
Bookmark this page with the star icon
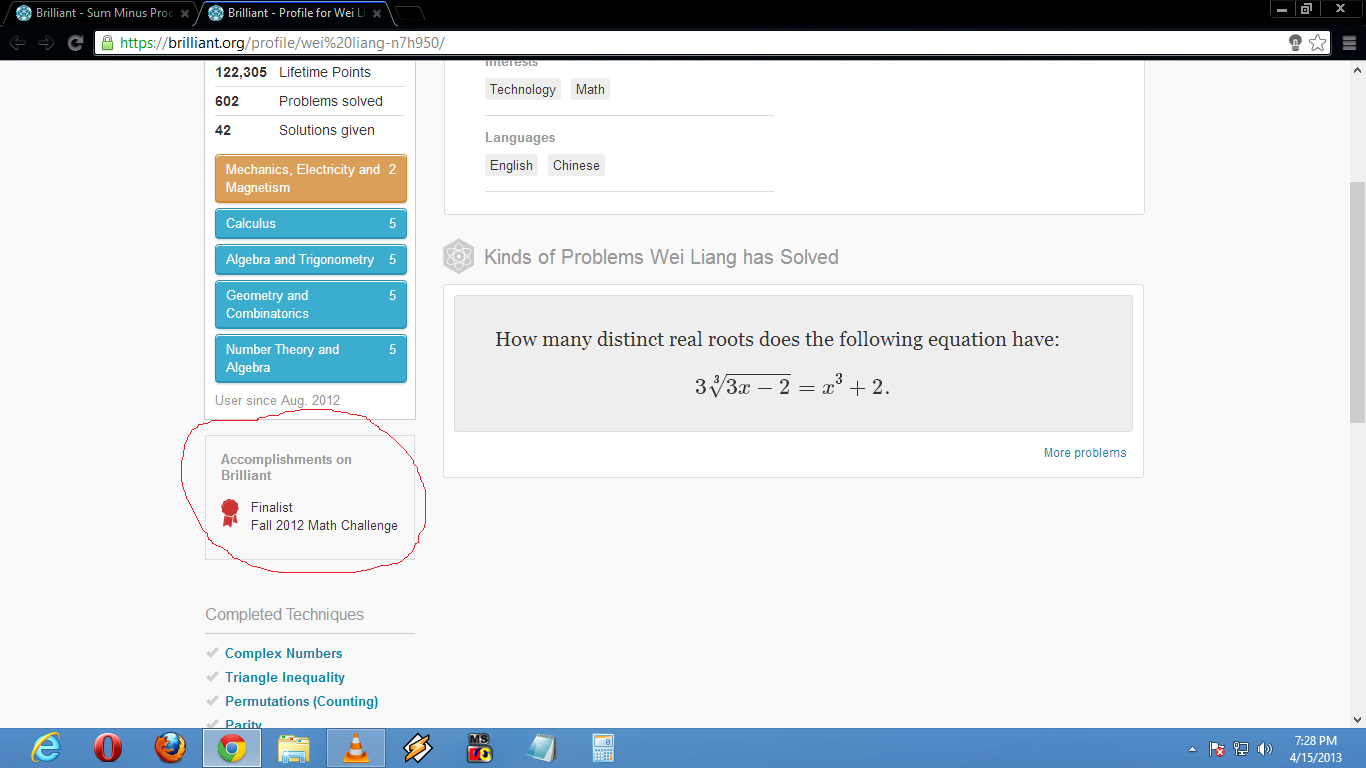tap(1318, 43)
